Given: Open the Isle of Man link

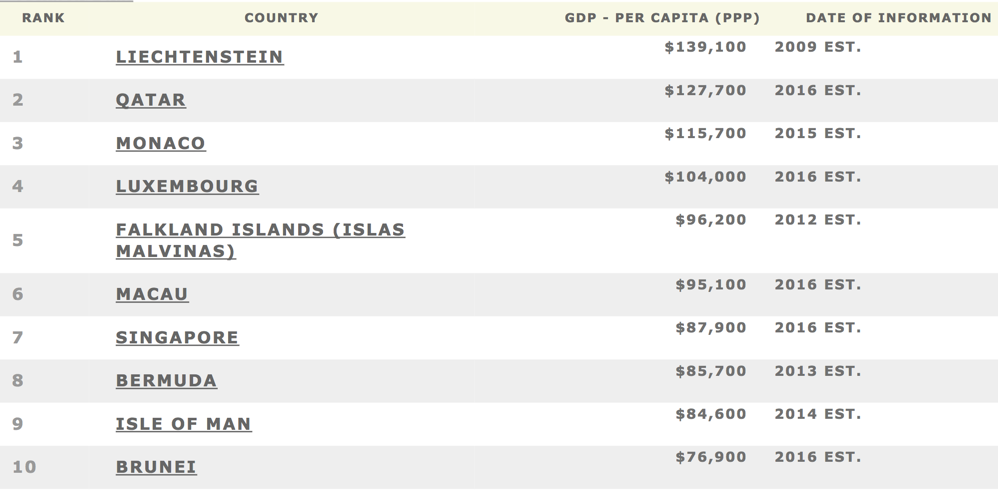Looking at the screenshot, I should [x=183, y=424].
